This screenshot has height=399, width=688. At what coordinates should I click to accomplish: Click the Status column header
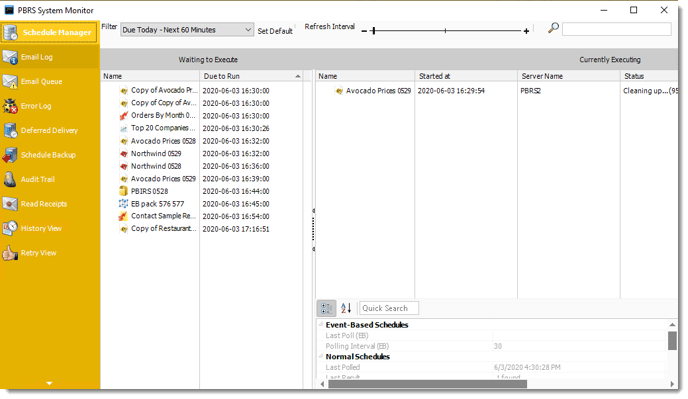pos(649,76)
